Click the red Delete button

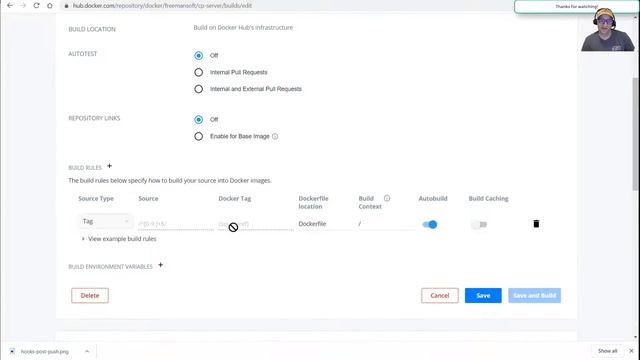(90, 296)
